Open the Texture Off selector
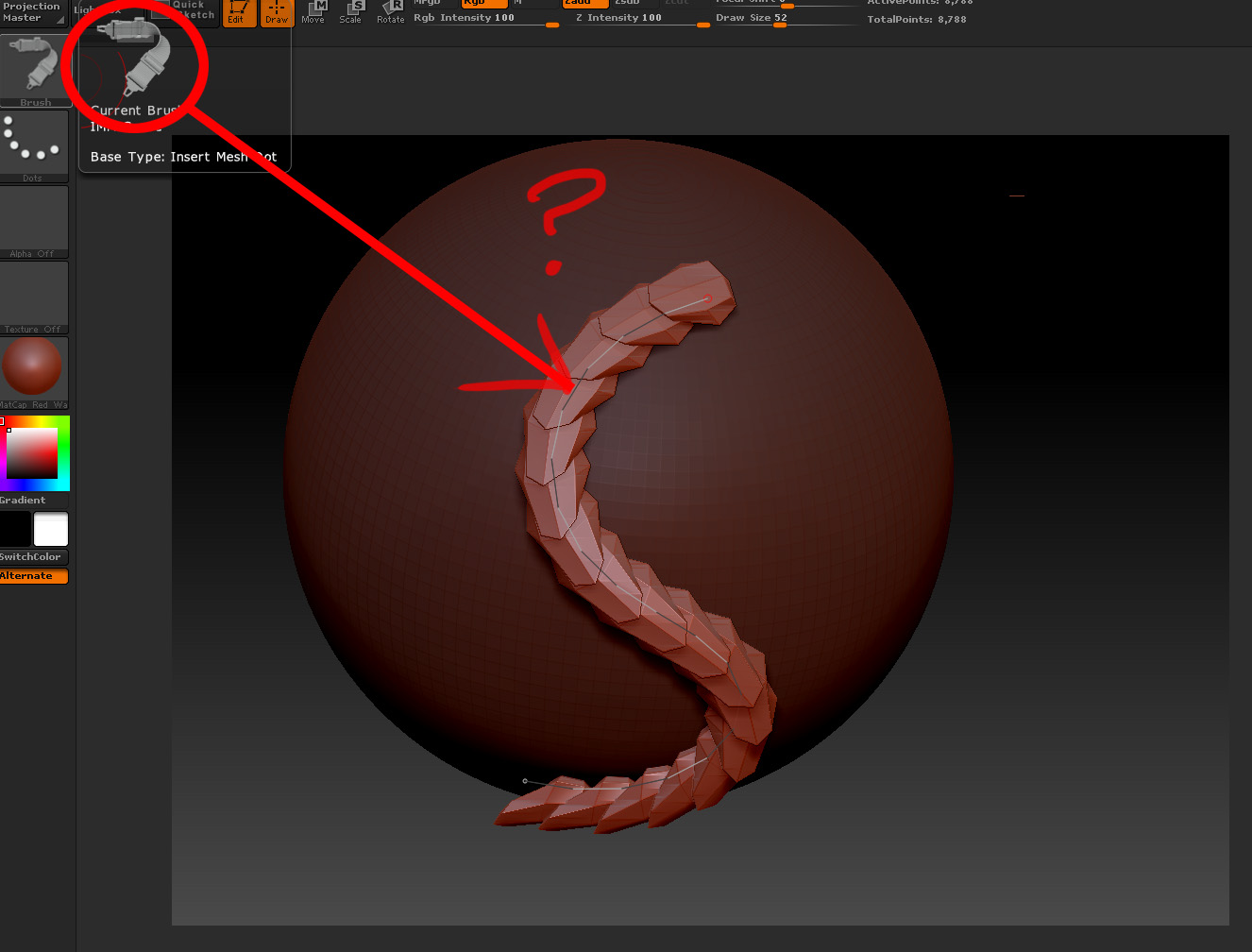1252x952 pixels. [35, 295]
